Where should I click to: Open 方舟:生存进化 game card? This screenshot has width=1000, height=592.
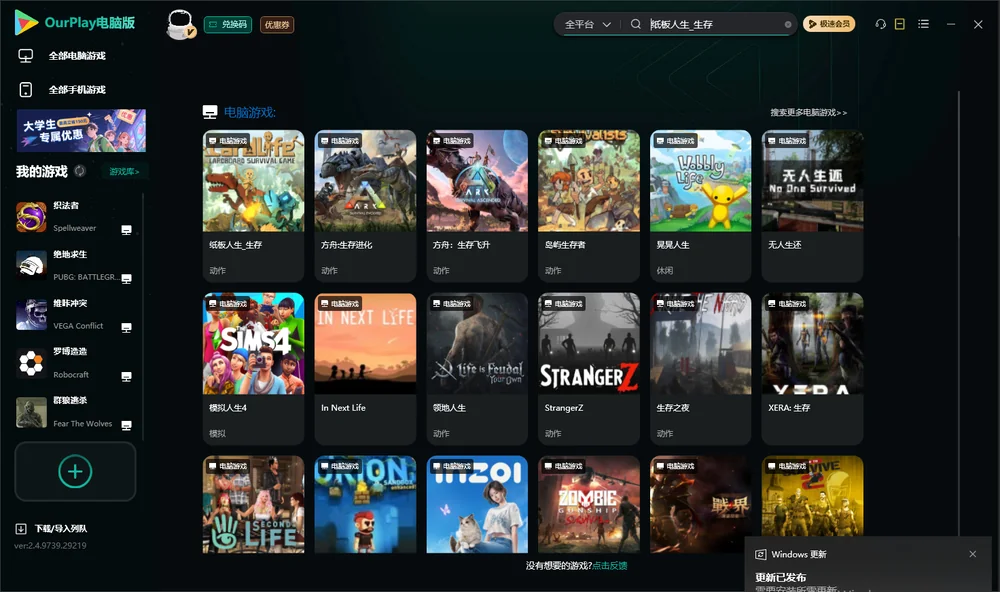pyautogui.click(x=365, y=205)
